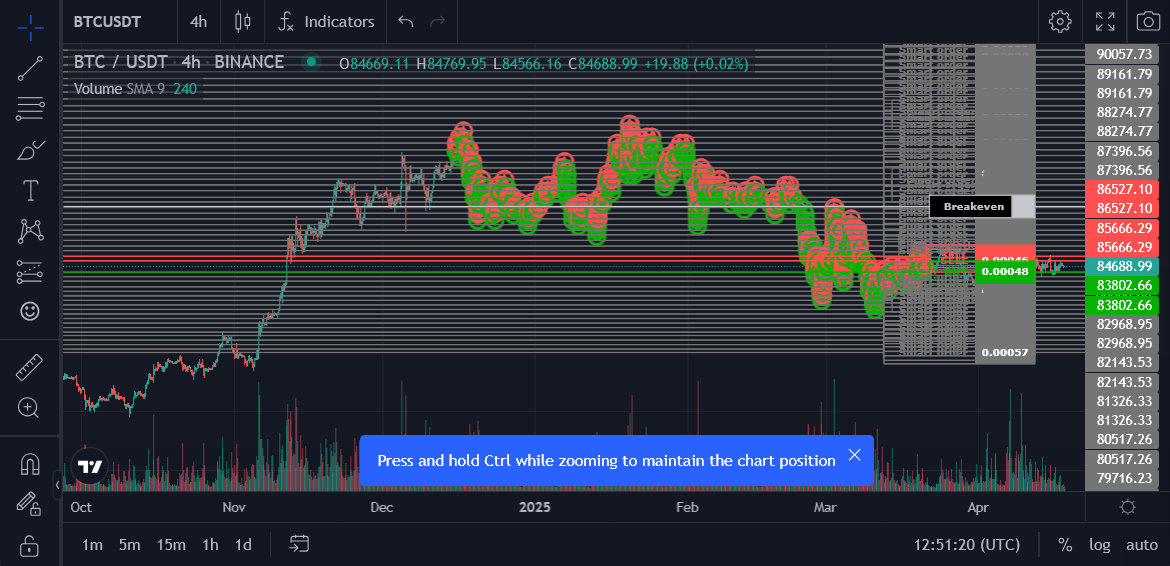Undo the last chart action

406,22
